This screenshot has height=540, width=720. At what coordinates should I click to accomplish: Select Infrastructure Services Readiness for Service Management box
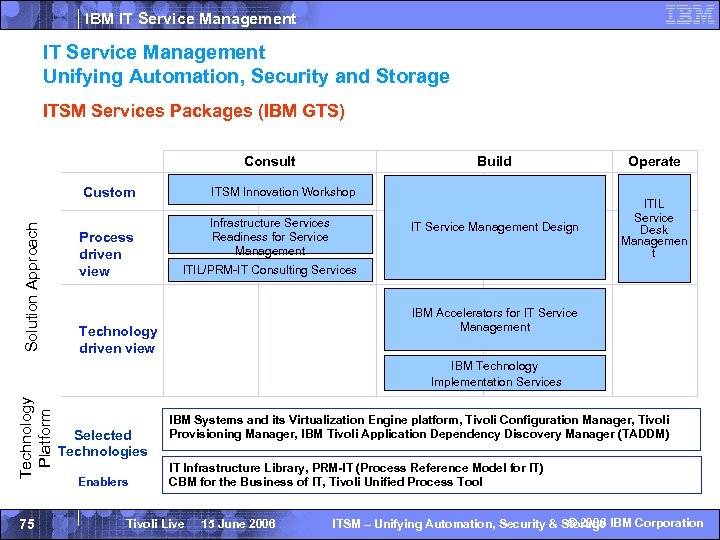[x=270, y=235]
